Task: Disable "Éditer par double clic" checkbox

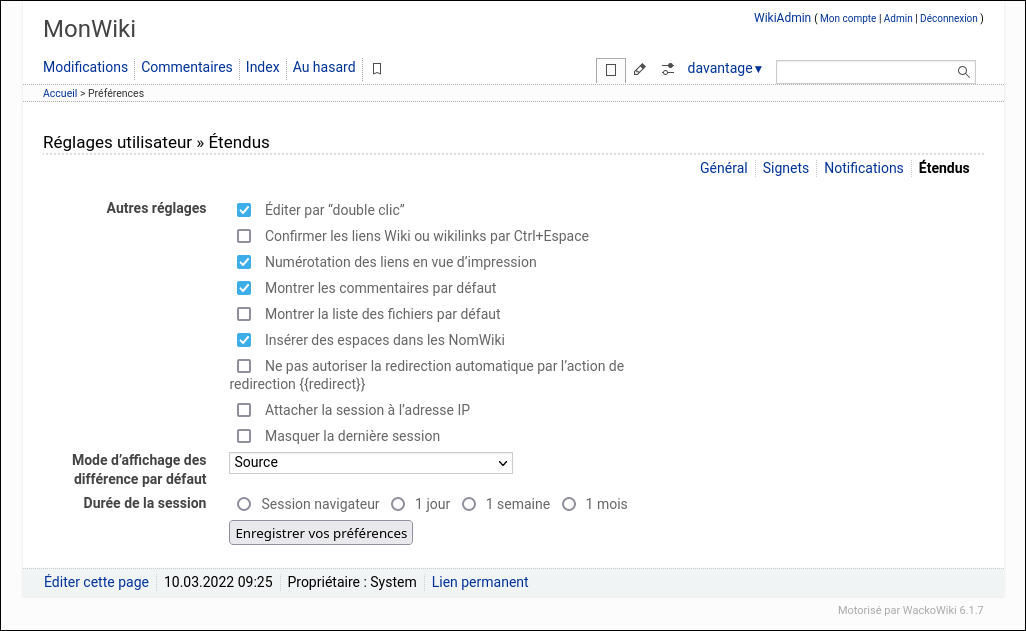Action: tap(244, 210)
